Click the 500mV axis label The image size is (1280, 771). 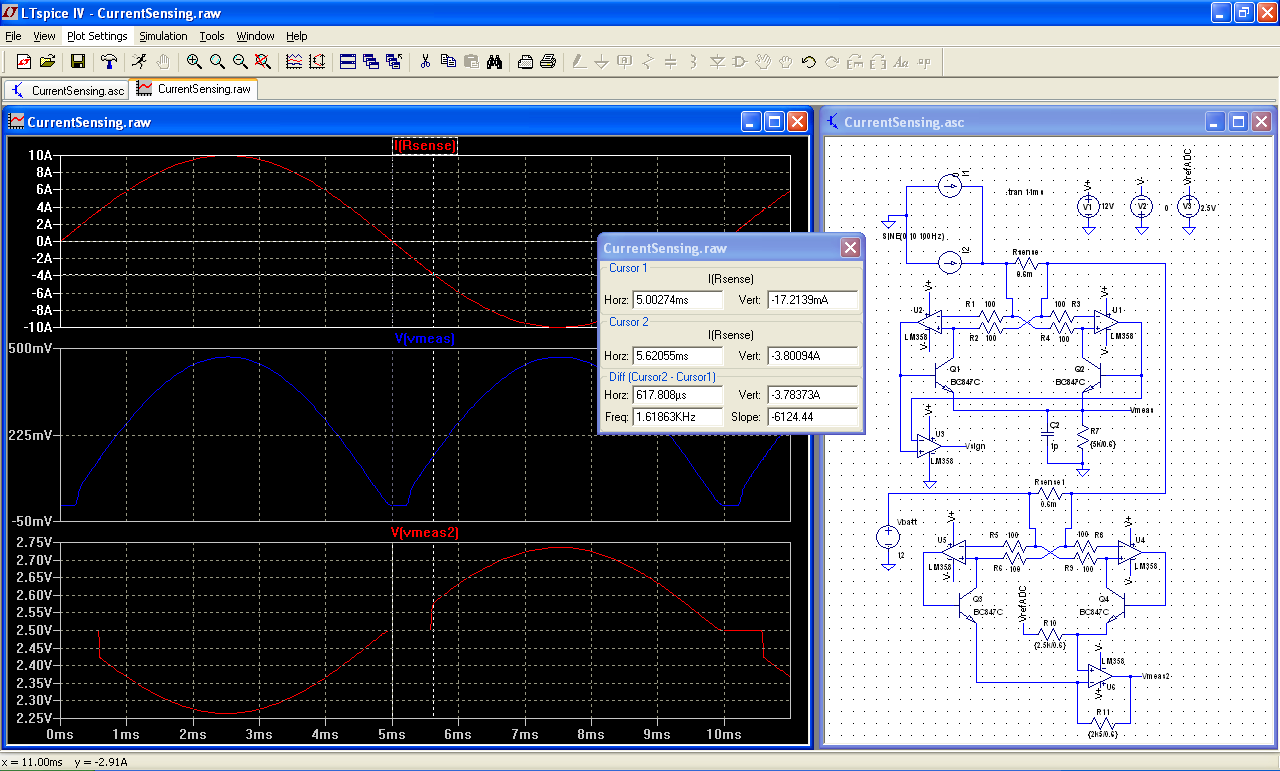tap(34, 350)
